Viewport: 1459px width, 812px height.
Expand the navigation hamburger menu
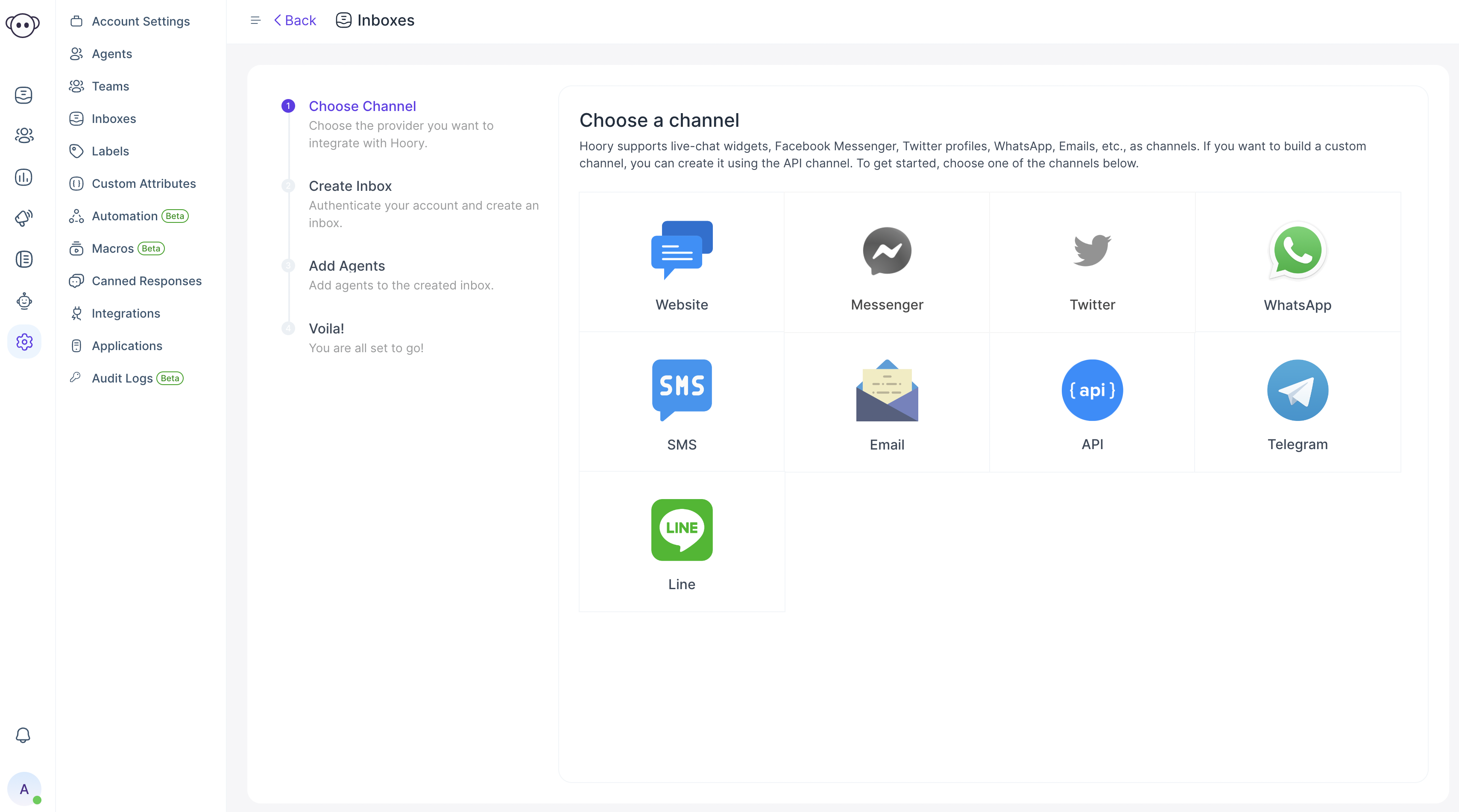tap(256, 20)
